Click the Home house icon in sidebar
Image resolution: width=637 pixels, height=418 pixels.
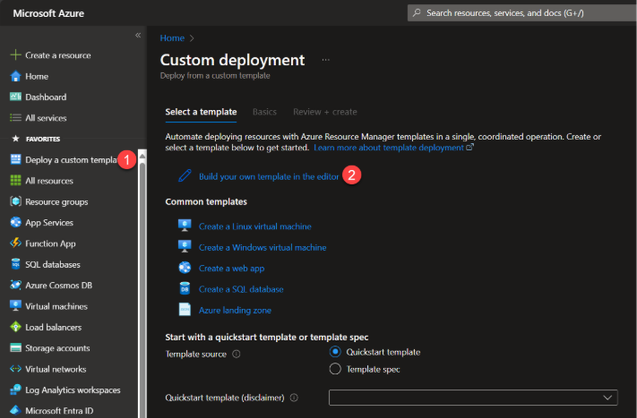[15, 76]
